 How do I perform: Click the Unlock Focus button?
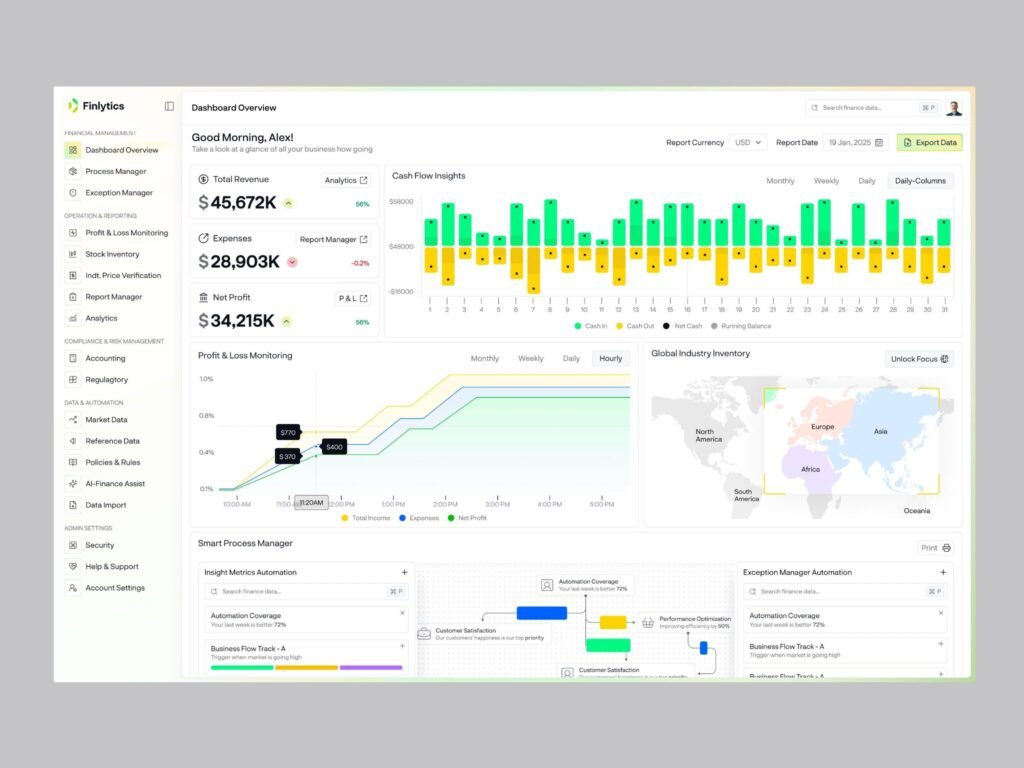pos(920,359)
